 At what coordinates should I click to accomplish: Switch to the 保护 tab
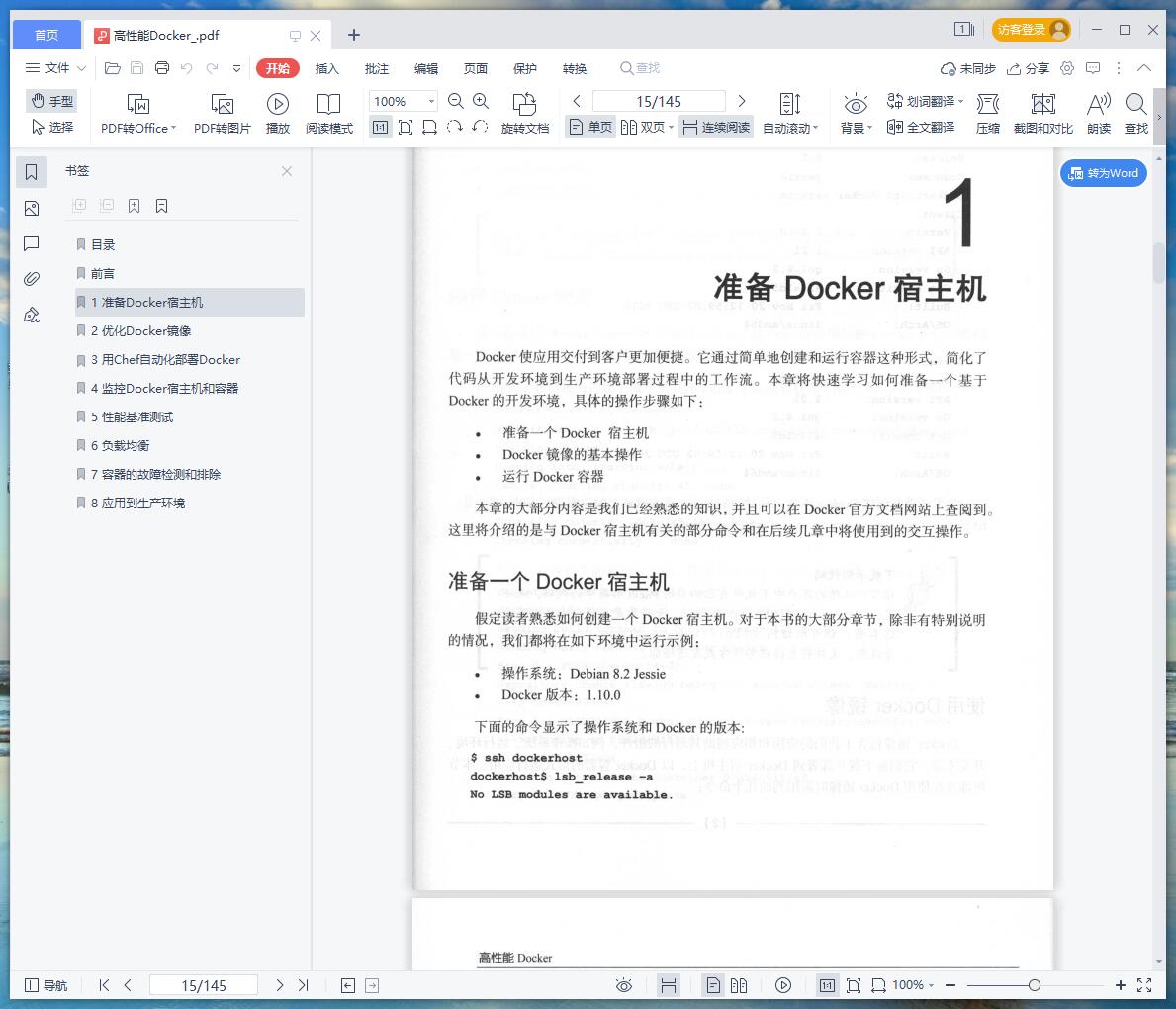click(525, 68)
